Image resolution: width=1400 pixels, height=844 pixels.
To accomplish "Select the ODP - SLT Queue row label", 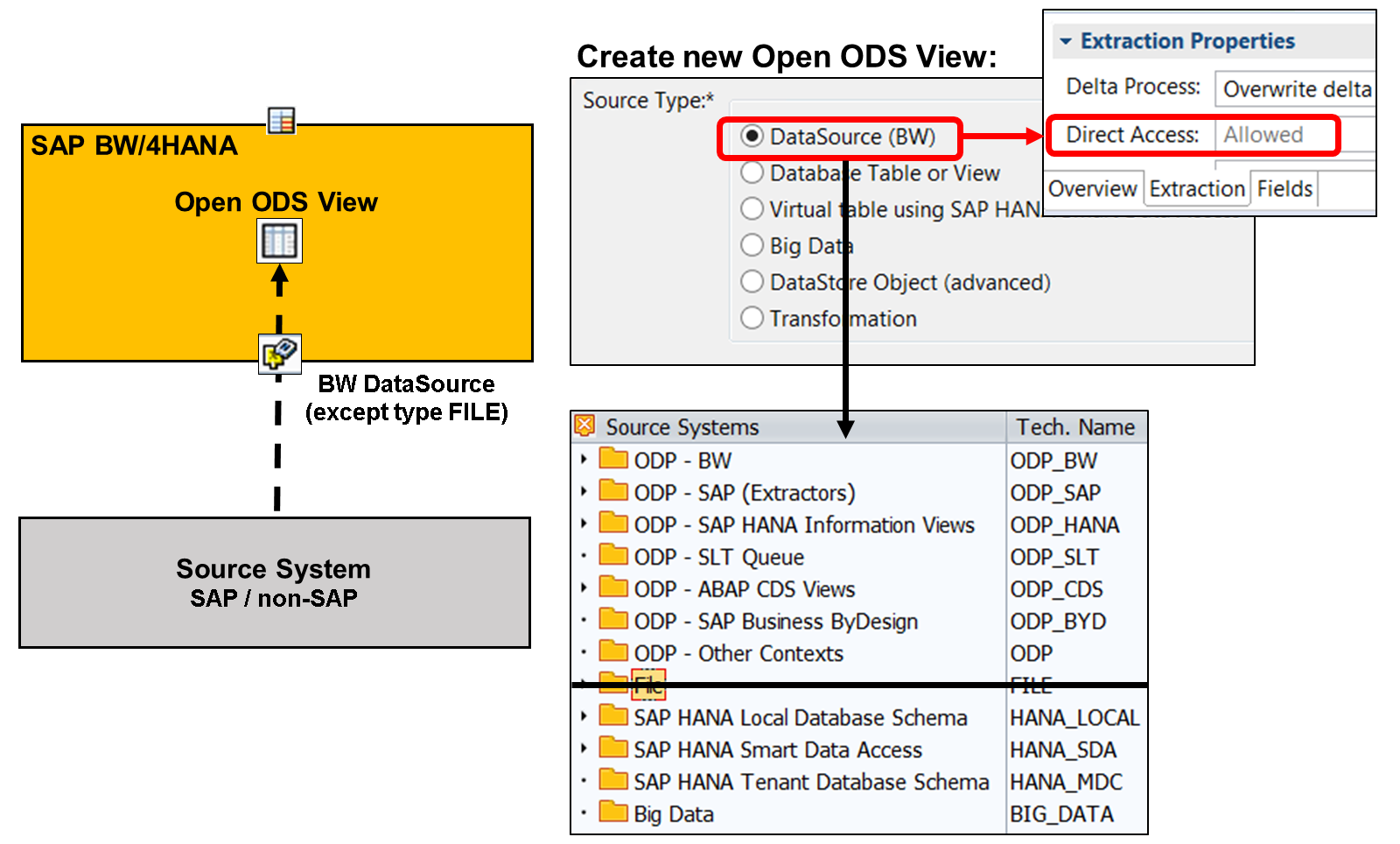I will [719, 557].
